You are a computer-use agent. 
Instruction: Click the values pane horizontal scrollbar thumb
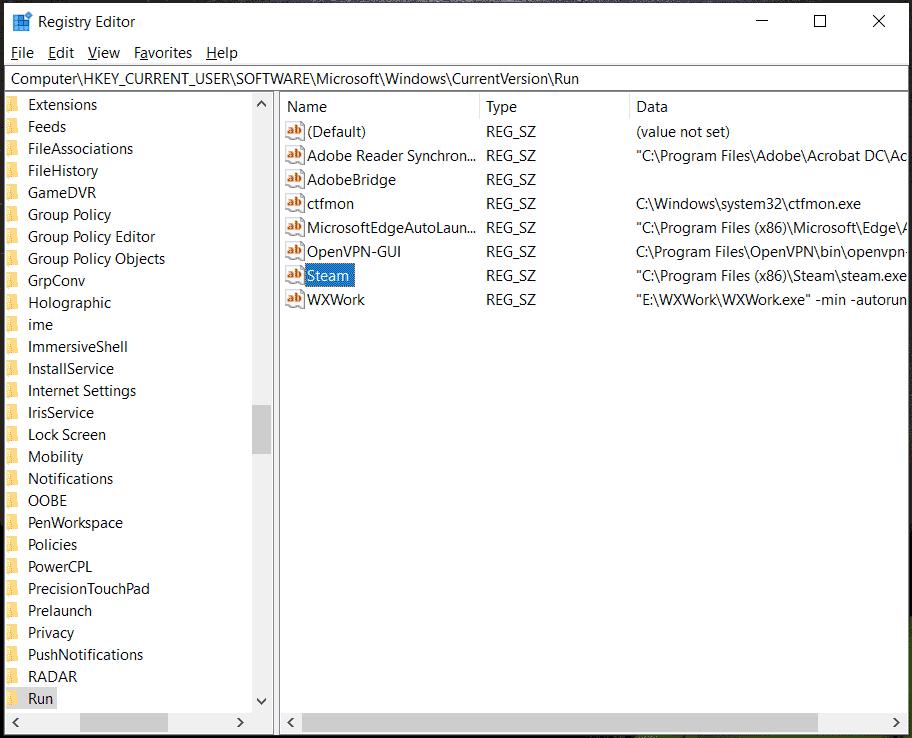click(560, 722)
